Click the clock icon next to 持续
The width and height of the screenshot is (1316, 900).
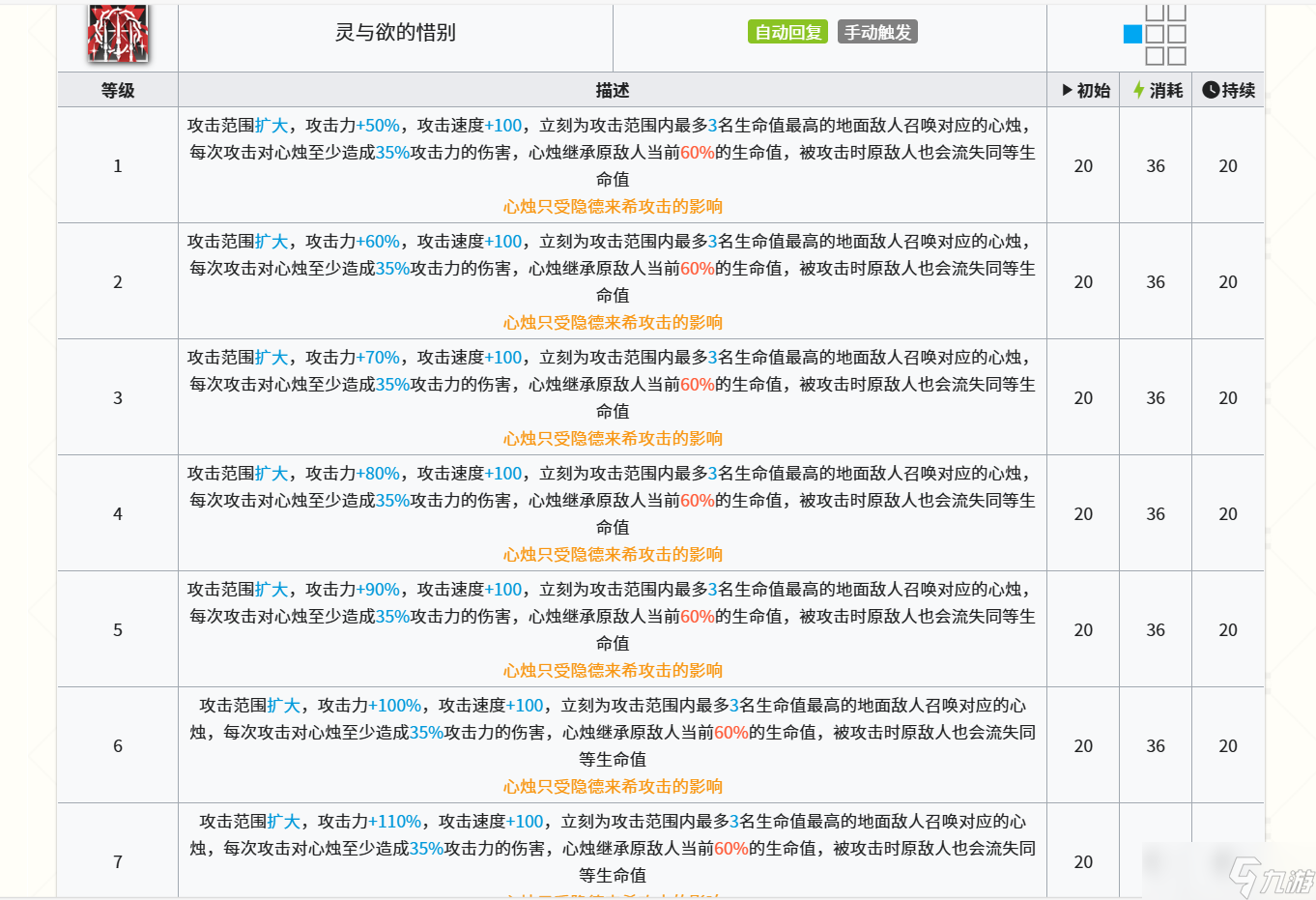click(x=1211, y=89)
